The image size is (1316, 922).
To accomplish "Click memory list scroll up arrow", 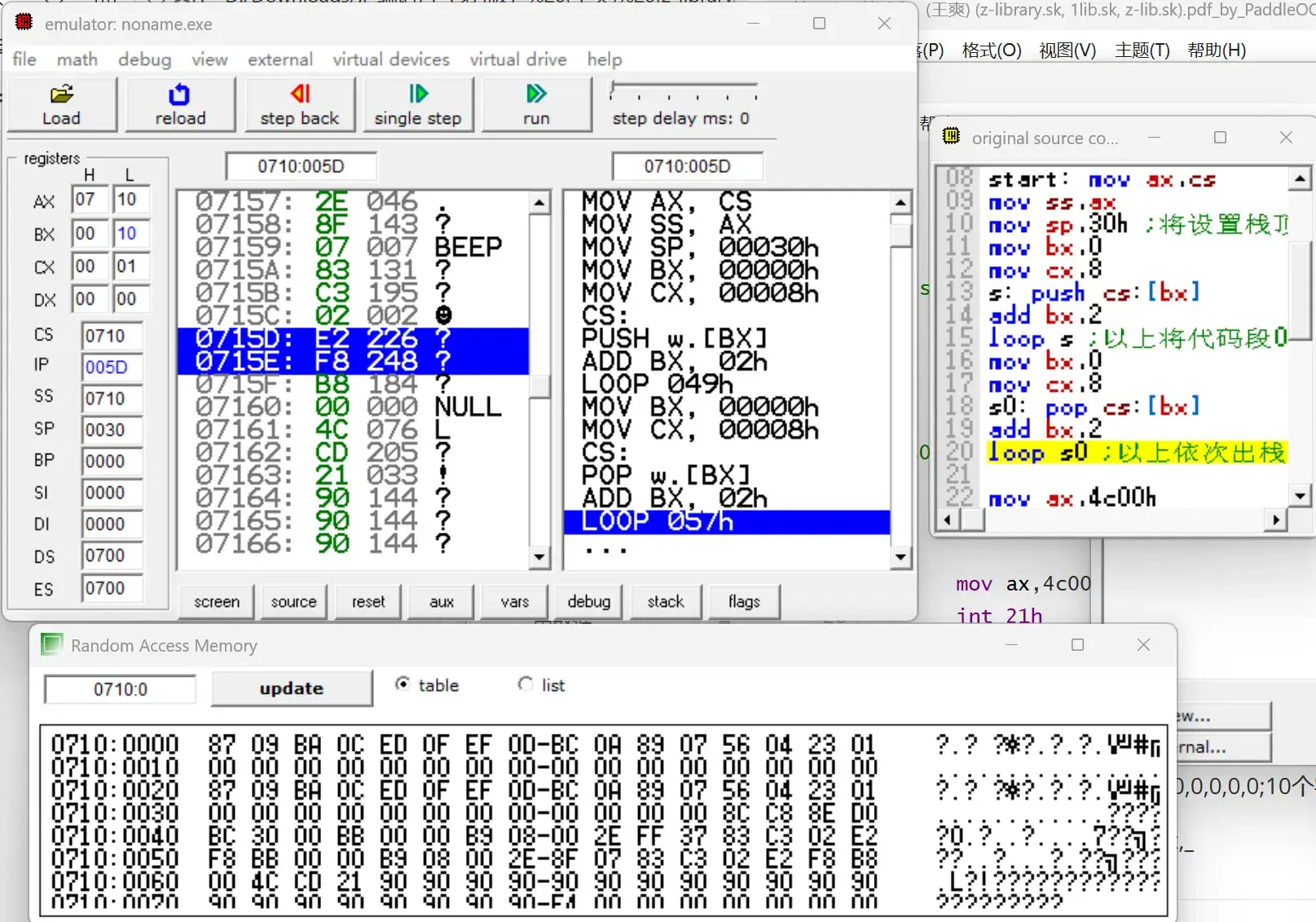I will tap(539, 202).
